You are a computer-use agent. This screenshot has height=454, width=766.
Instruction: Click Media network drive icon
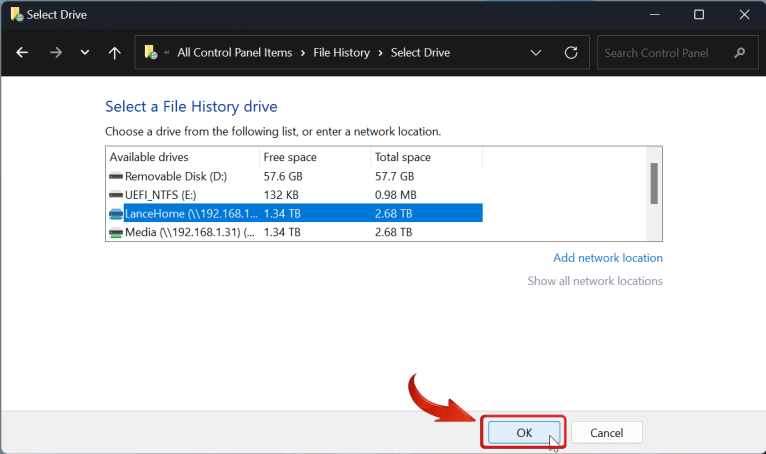116,232
